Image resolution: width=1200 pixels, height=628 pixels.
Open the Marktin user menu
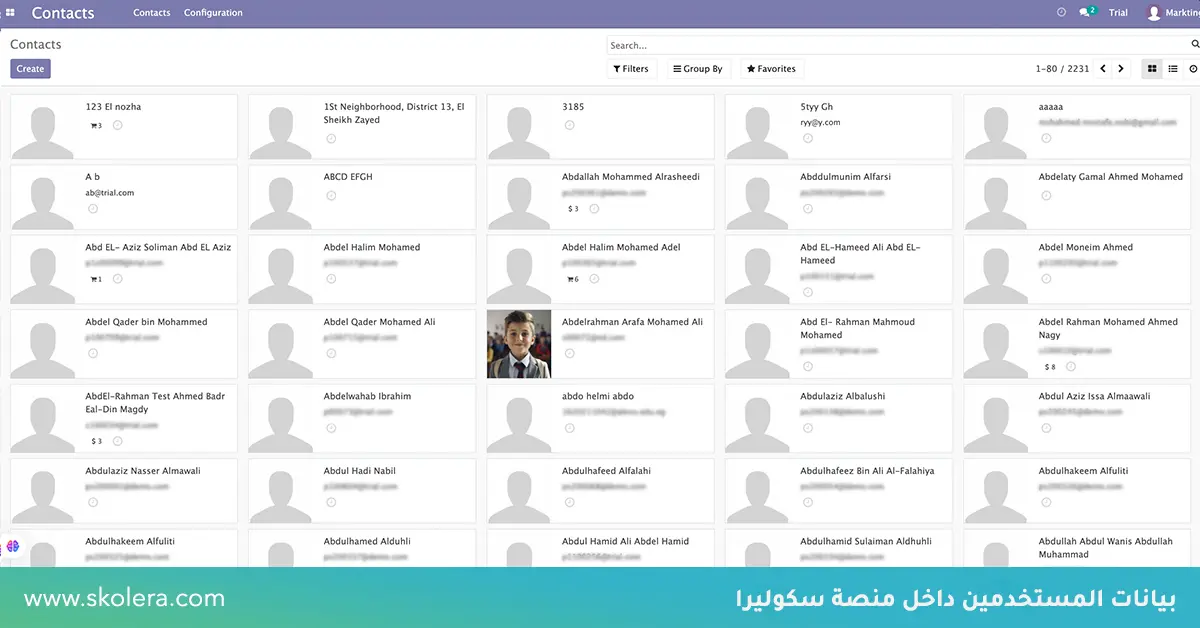click(x=1174, y=13)
